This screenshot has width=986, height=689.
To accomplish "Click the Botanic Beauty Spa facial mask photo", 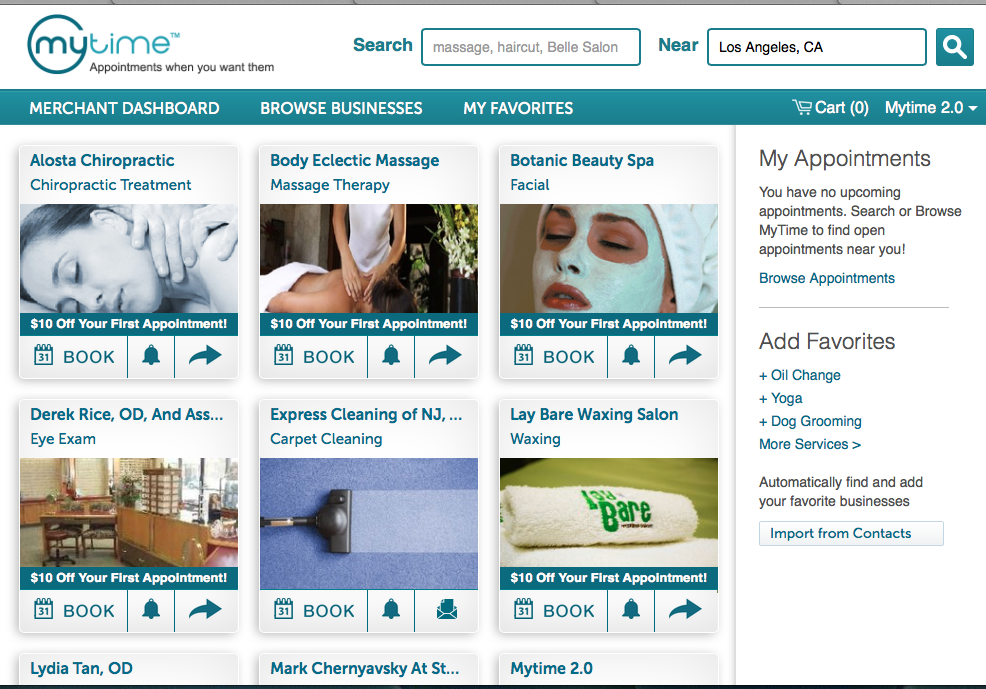I will click(x=609, y=258).
